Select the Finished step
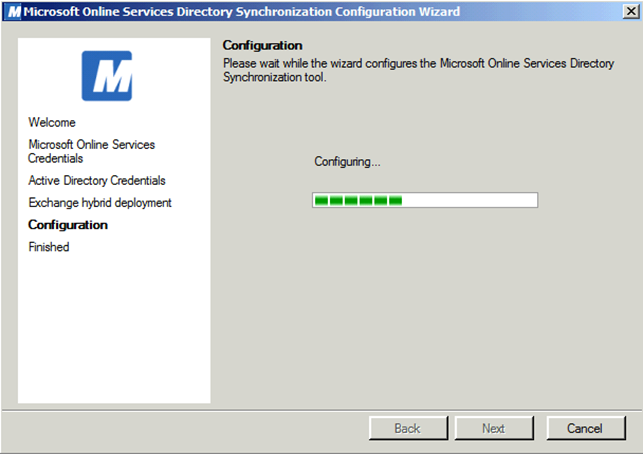This screenshot has width=643, height=454. [49, 247]
